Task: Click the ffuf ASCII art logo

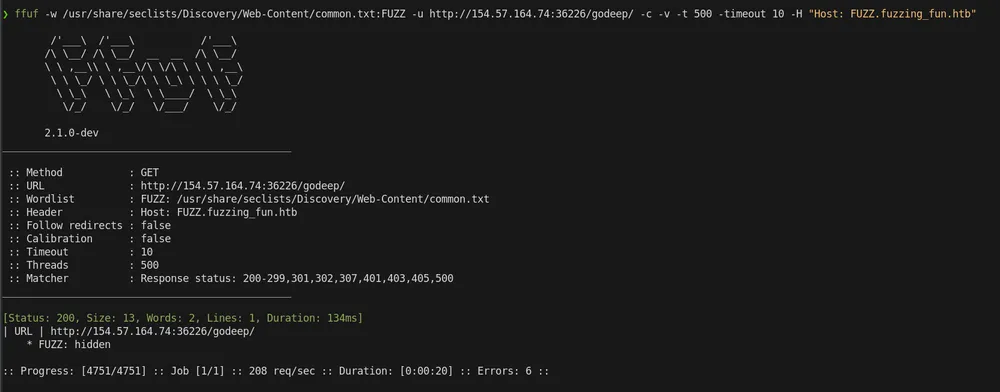Action: (x=143, y=75)
